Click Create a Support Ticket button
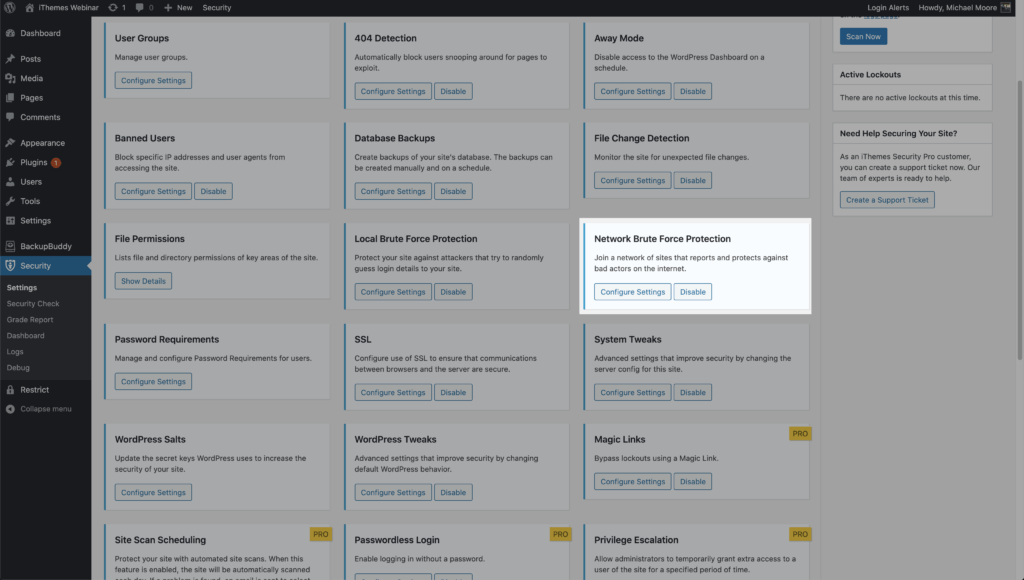 (x=887, y=200)
